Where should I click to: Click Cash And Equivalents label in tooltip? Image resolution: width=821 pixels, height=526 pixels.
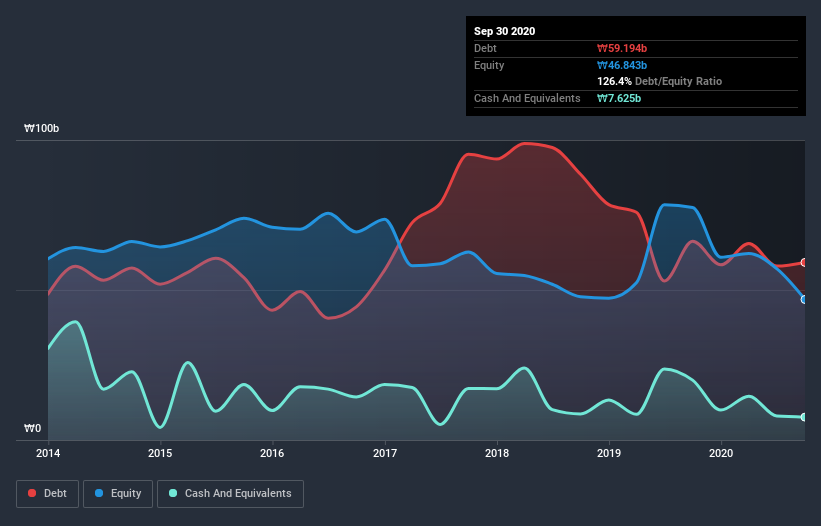(527, 98)
